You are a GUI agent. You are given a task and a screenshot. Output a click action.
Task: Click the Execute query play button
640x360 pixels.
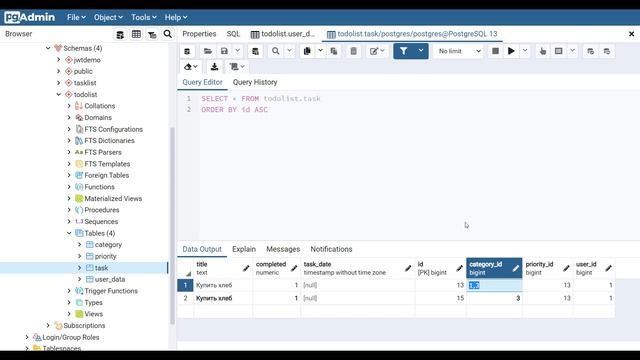point(511,51)
